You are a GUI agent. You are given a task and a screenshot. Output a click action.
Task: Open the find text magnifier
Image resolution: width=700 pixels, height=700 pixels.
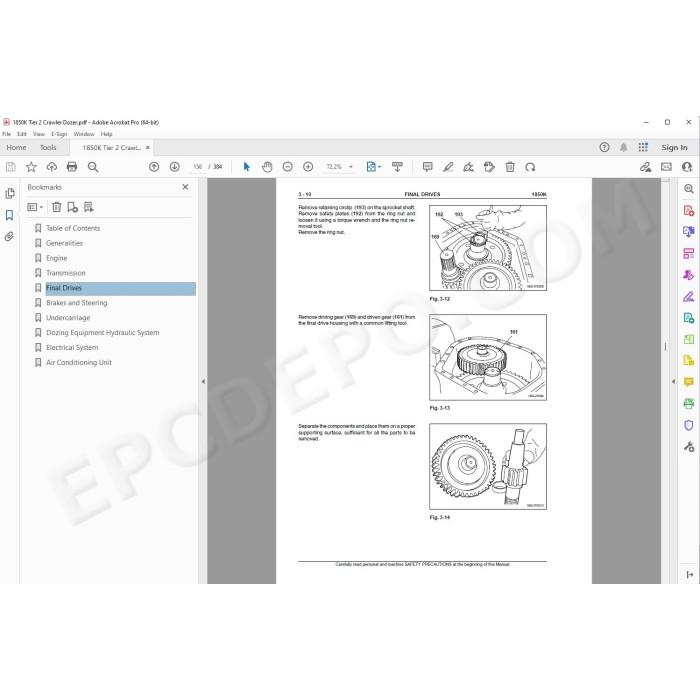pos(93,167)
